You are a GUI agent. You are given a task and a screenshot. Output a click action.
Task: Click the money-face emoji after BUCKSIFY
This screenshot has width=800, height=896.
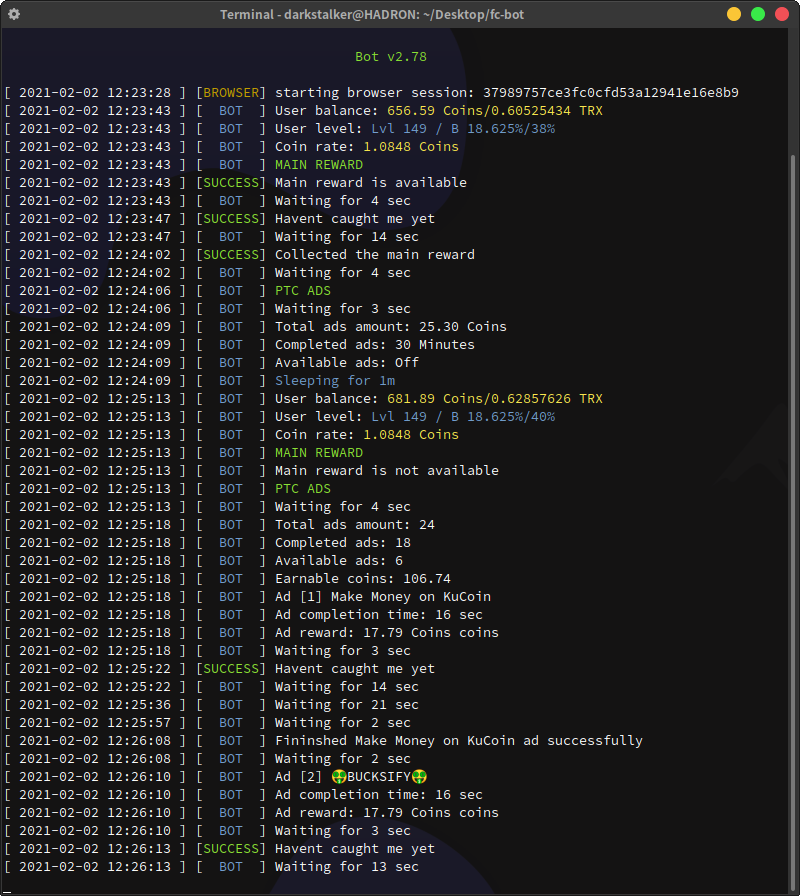(419, 777)
